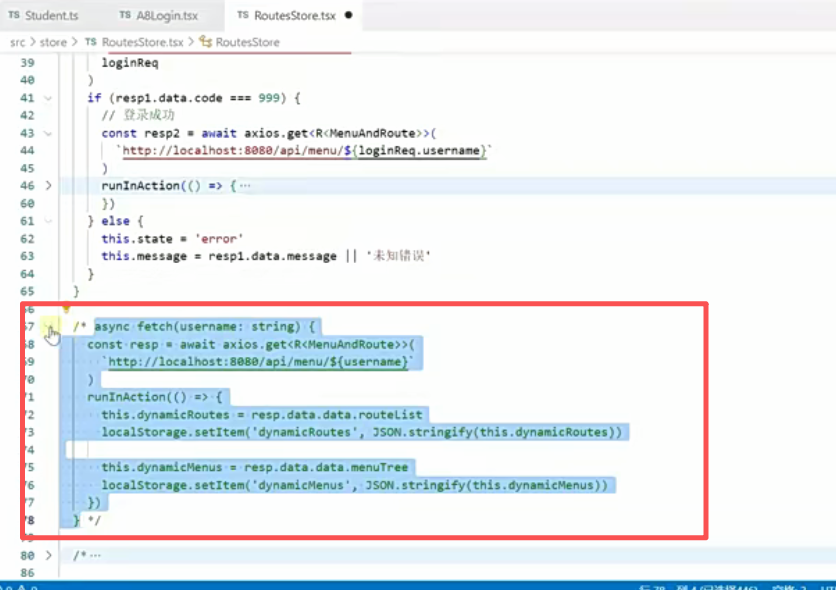Expand the folded comment at line 80
This screenshot has width=836, height=590.
point(48,555)
